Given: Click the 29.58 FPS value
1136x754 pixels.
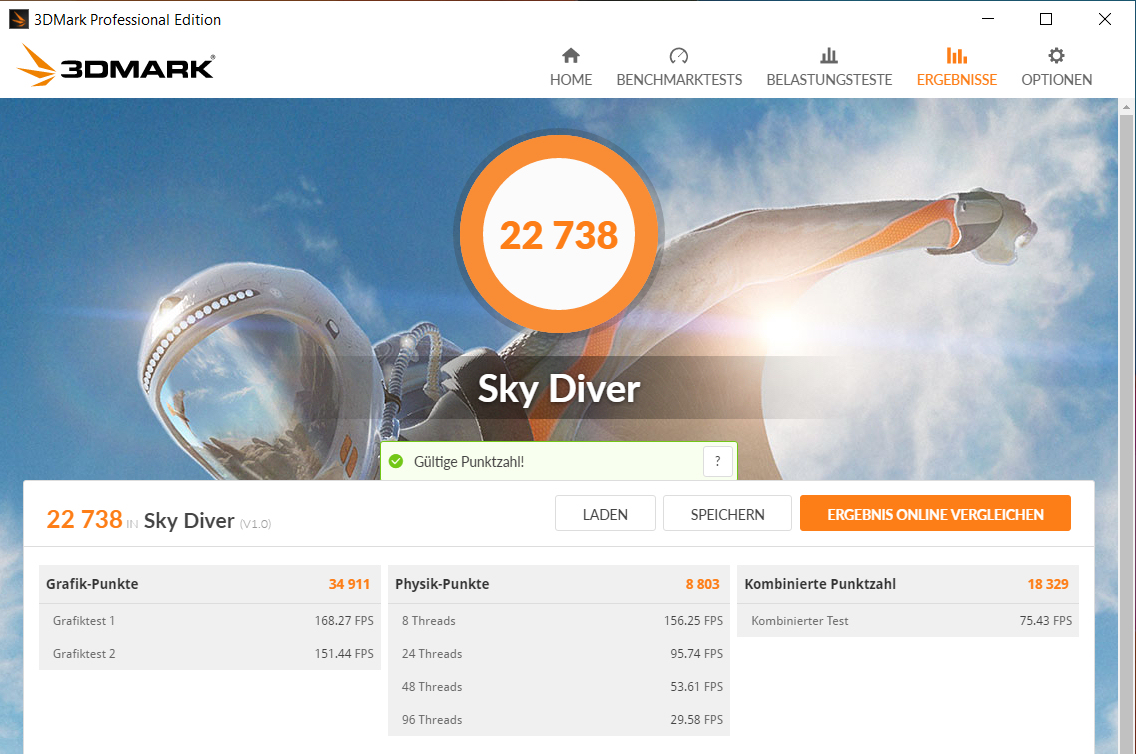Looking at the screenshot, I should pyautogui.click(x=696, y=719).
